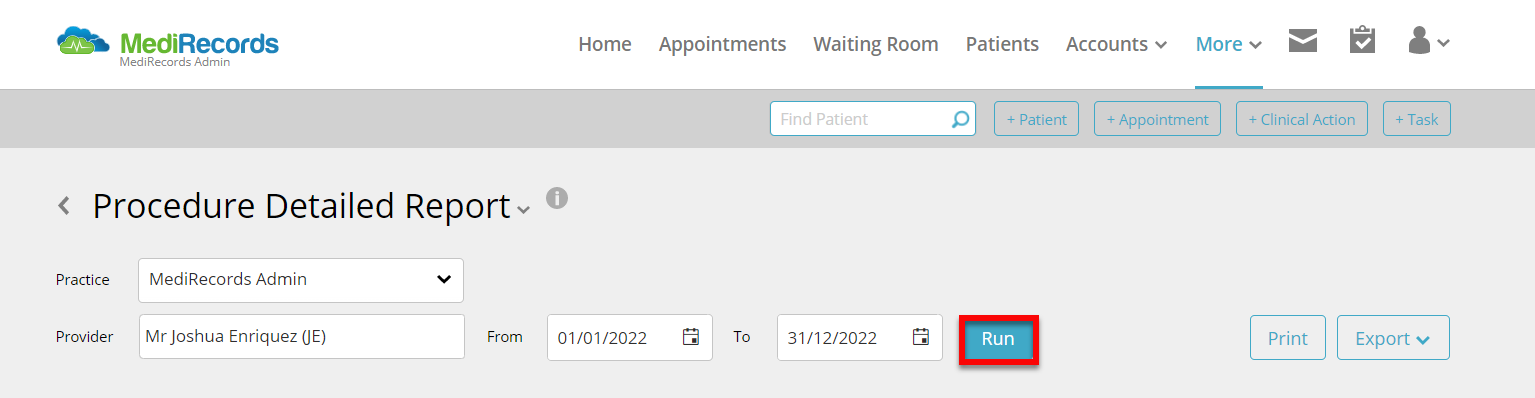Open the More menu
Screen dimensions: 1535x398
point(1229,44)
